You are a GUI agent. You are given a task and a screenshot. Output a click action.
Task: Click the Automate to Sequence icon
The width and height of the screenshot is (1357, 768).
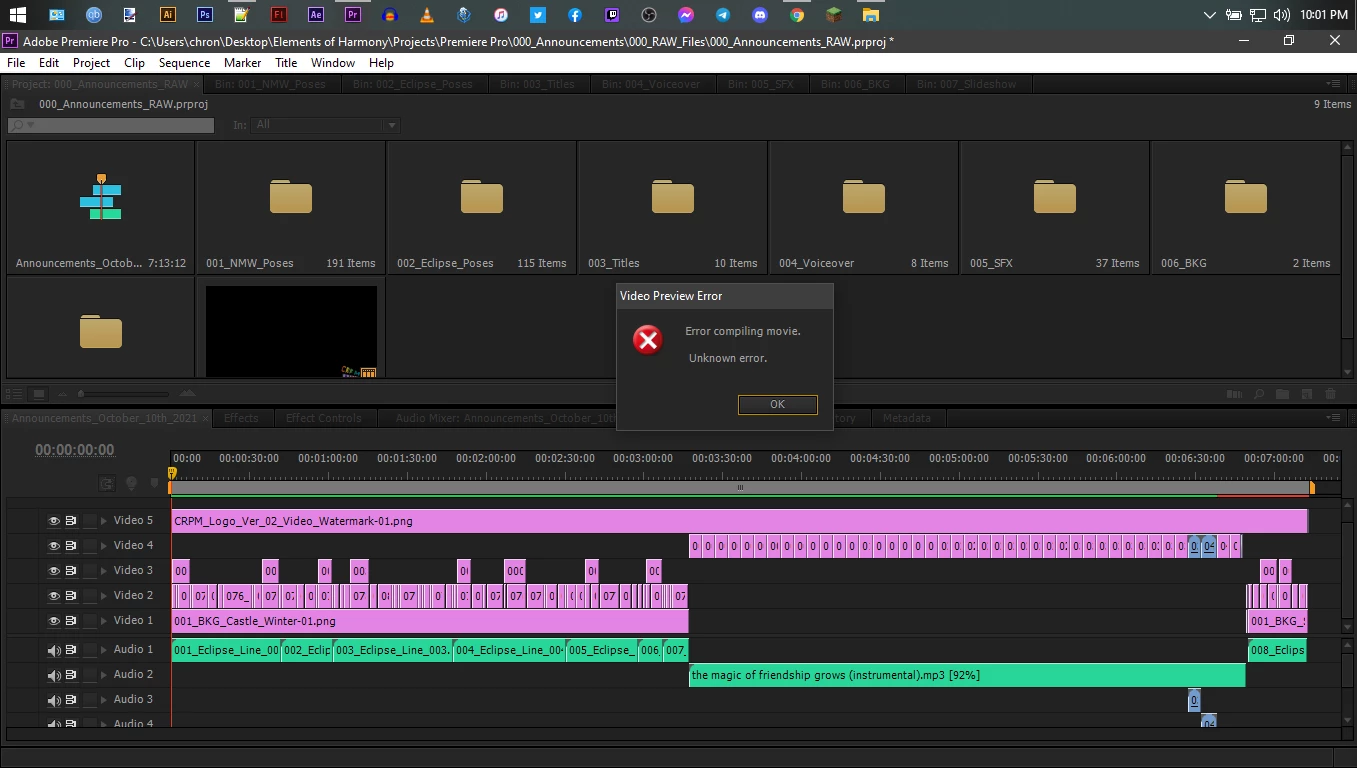1234,394
